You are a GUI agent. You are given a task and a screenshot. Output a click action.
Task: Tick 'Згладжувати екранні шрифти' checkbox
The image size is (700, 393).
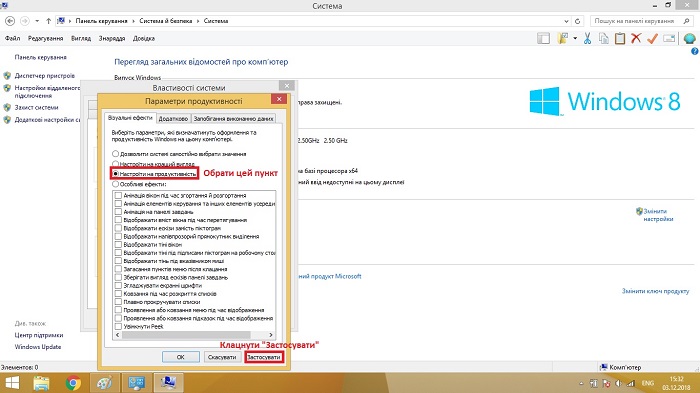[118, 285]
